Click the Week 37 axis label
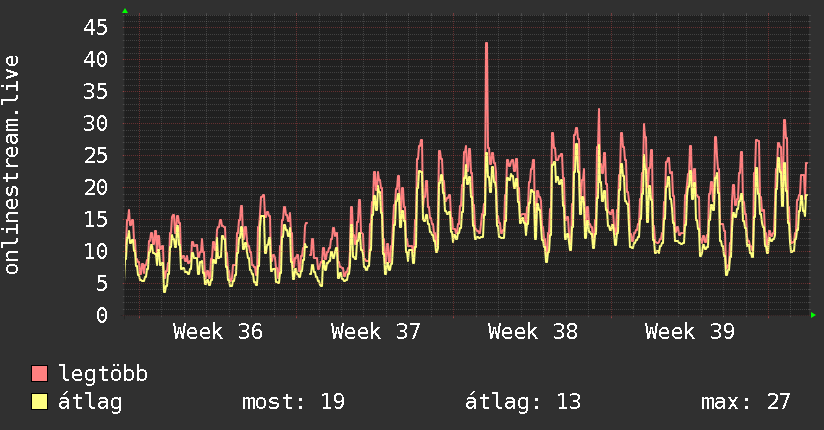Screen dimensions: 824x430 [x=375, y=332]
